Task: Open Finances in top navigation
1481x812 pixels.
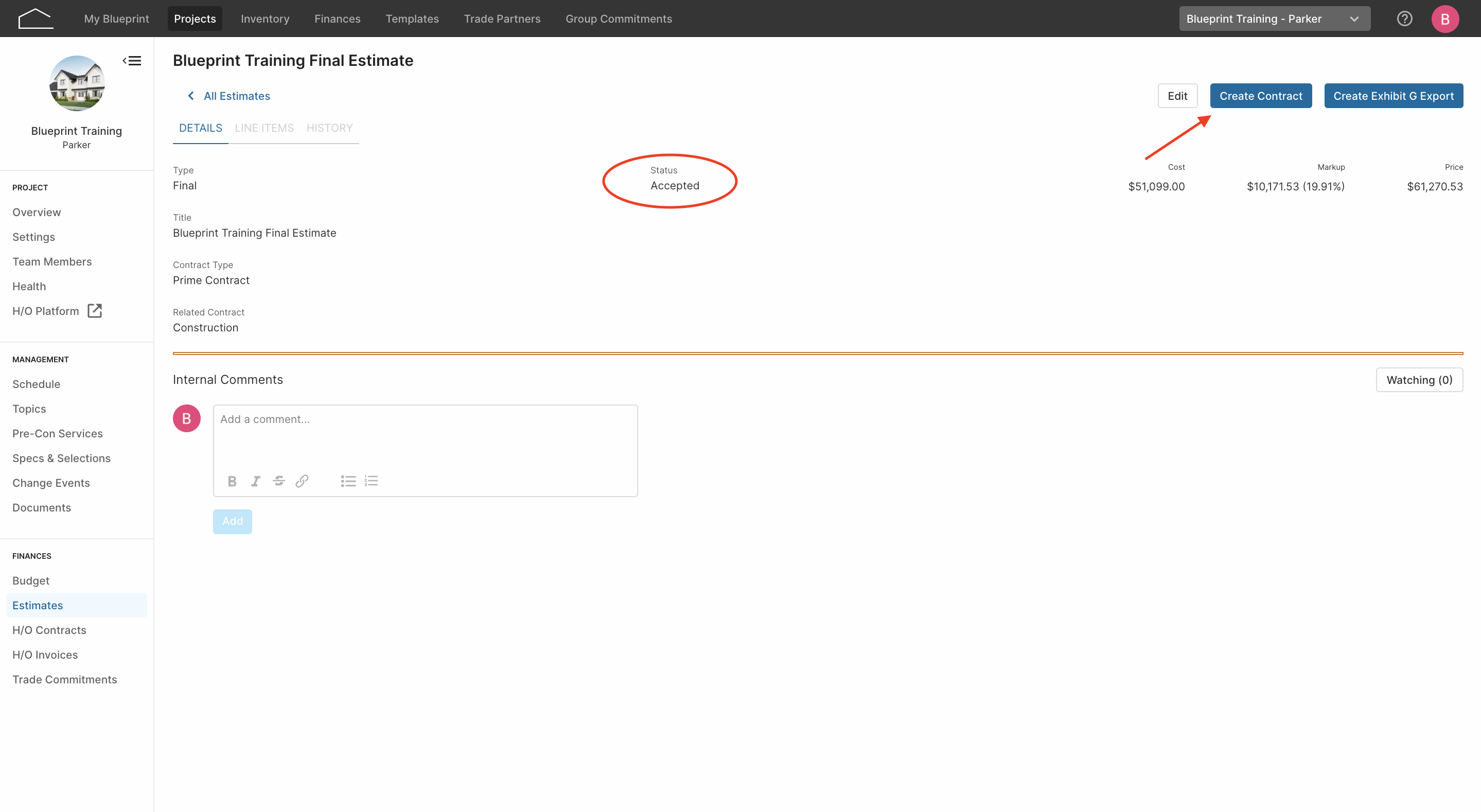Action: pyautogui.click(x=338, y=19)
